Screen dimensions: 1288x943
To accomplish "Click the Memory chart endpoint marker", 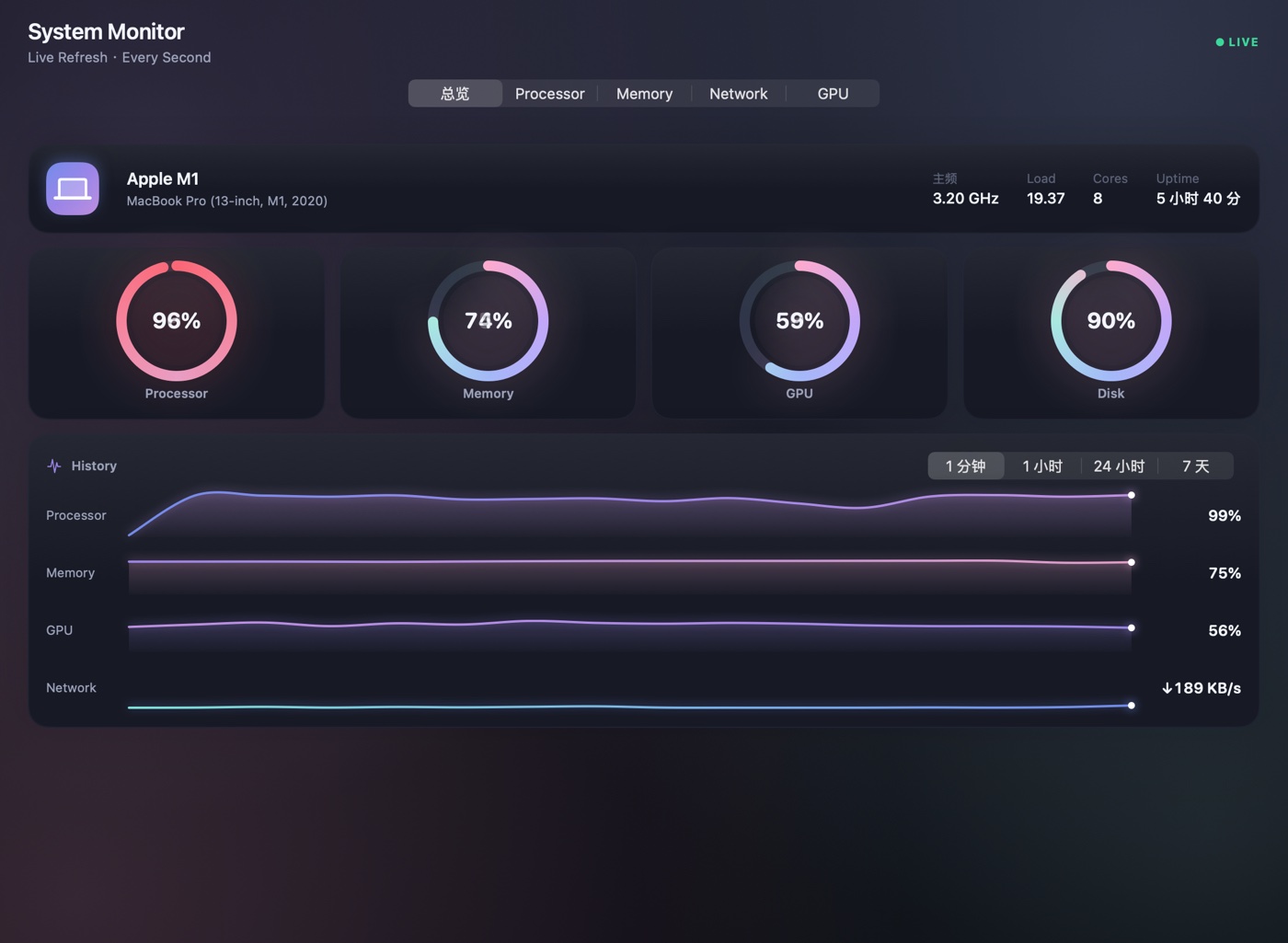I will tap(1132, 562).
